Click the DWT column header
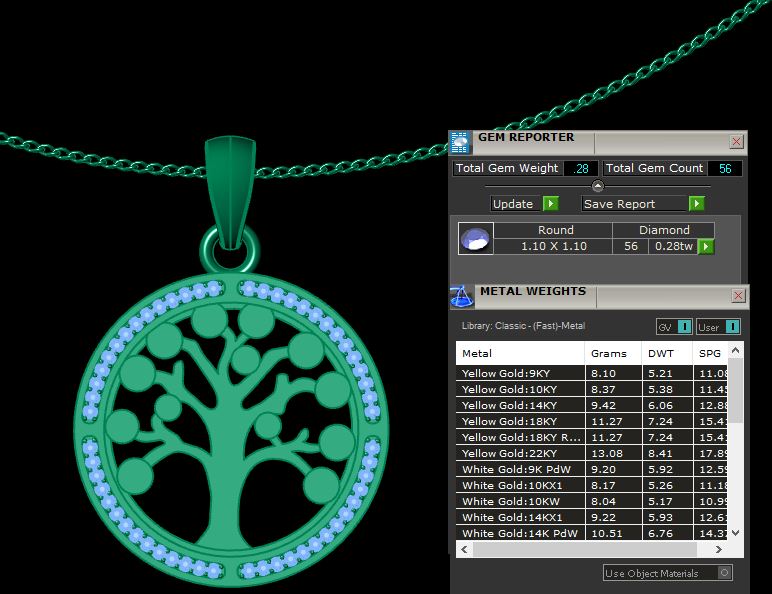Viewport: 772px width, 594px height. pos(667,353)
